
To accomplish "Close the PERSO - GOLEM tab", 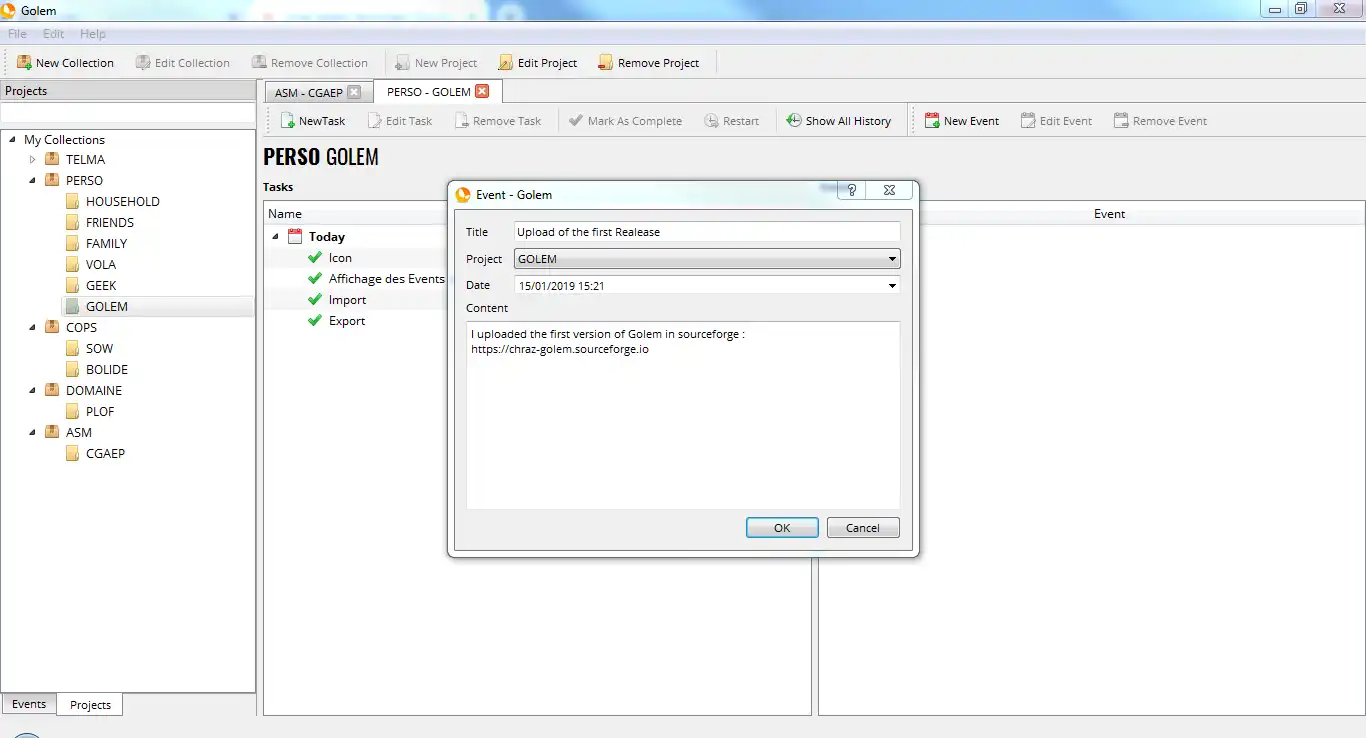I will [x=482, y=91].
